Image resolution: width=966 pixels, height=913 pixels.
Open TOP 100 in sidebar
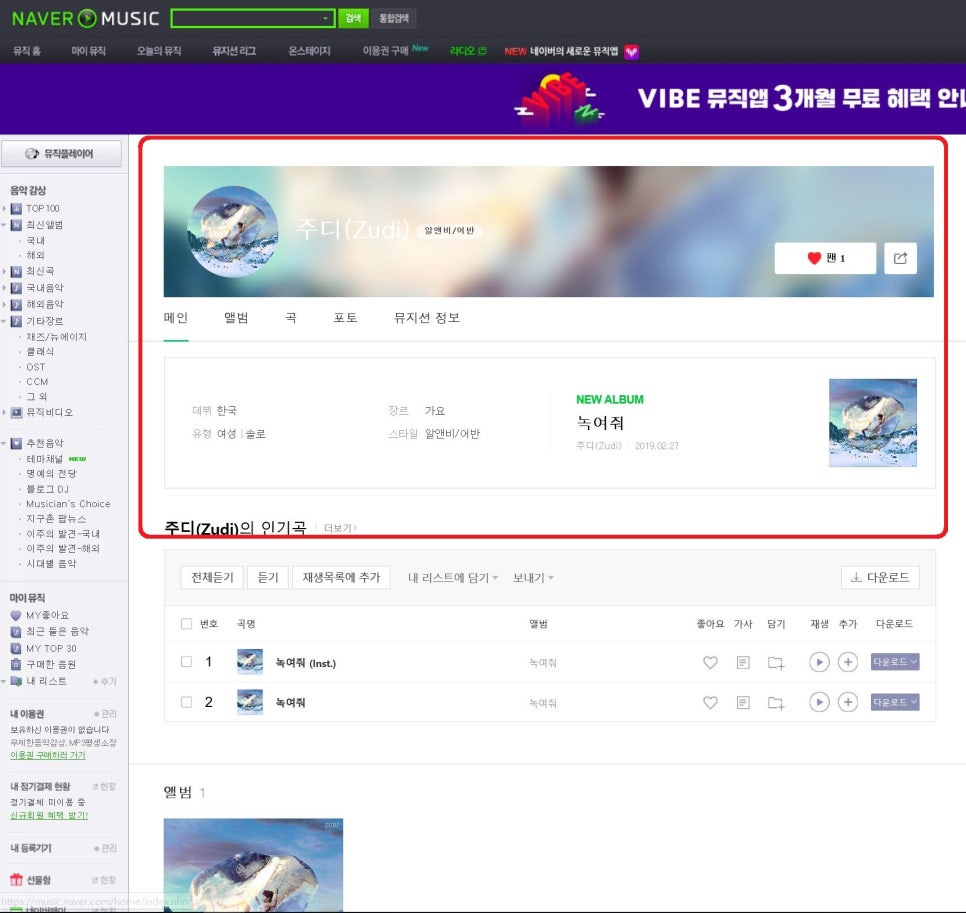coord(43,208)
